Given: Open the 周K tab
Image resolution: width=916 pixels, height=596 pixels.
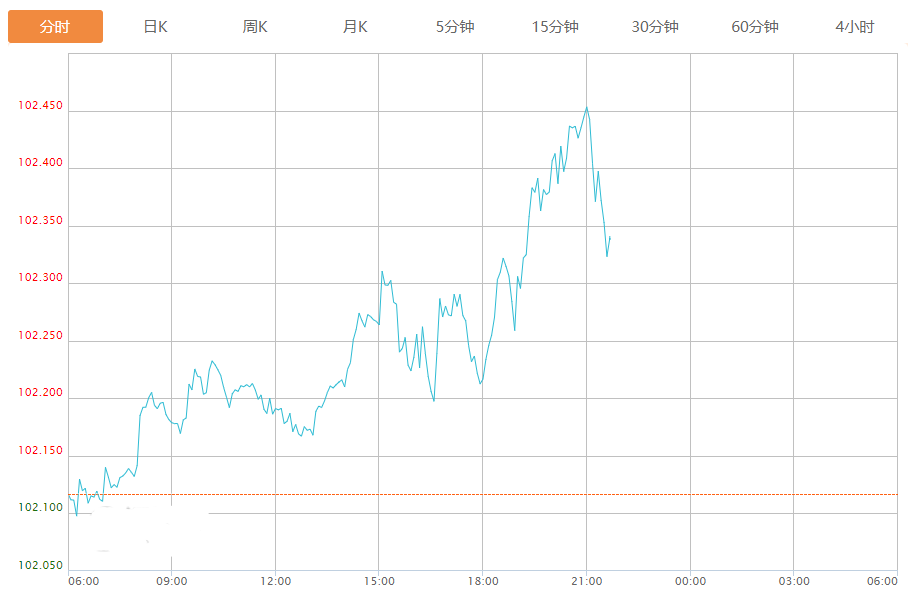Looking at the screenshot, I should tap(255, 27).
